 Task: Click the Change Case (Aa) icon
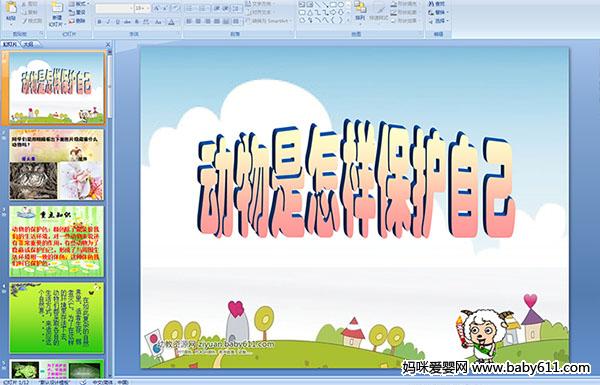point(158,22)
